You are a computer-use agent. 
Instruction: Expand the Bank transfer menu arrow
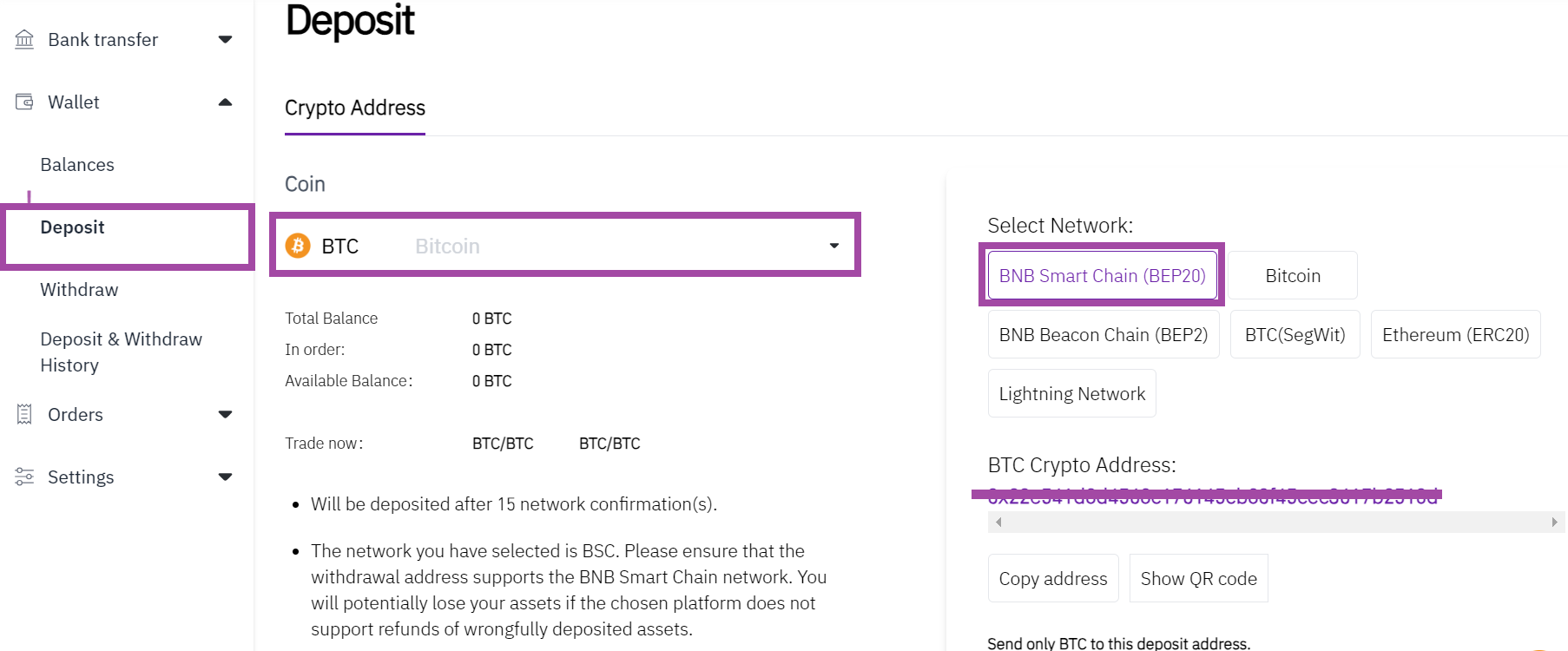click(x=225, y=39)
